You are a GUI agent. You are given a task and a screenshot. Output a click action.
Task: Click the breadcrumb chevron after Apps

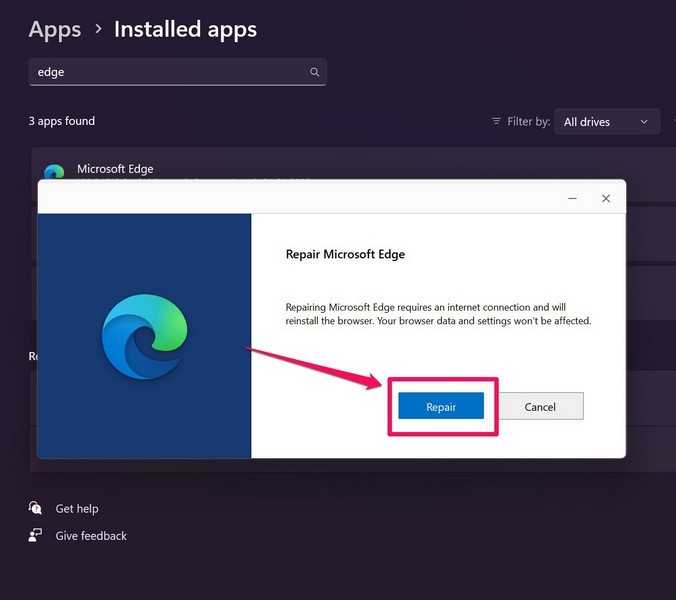[x=98, y=29]
